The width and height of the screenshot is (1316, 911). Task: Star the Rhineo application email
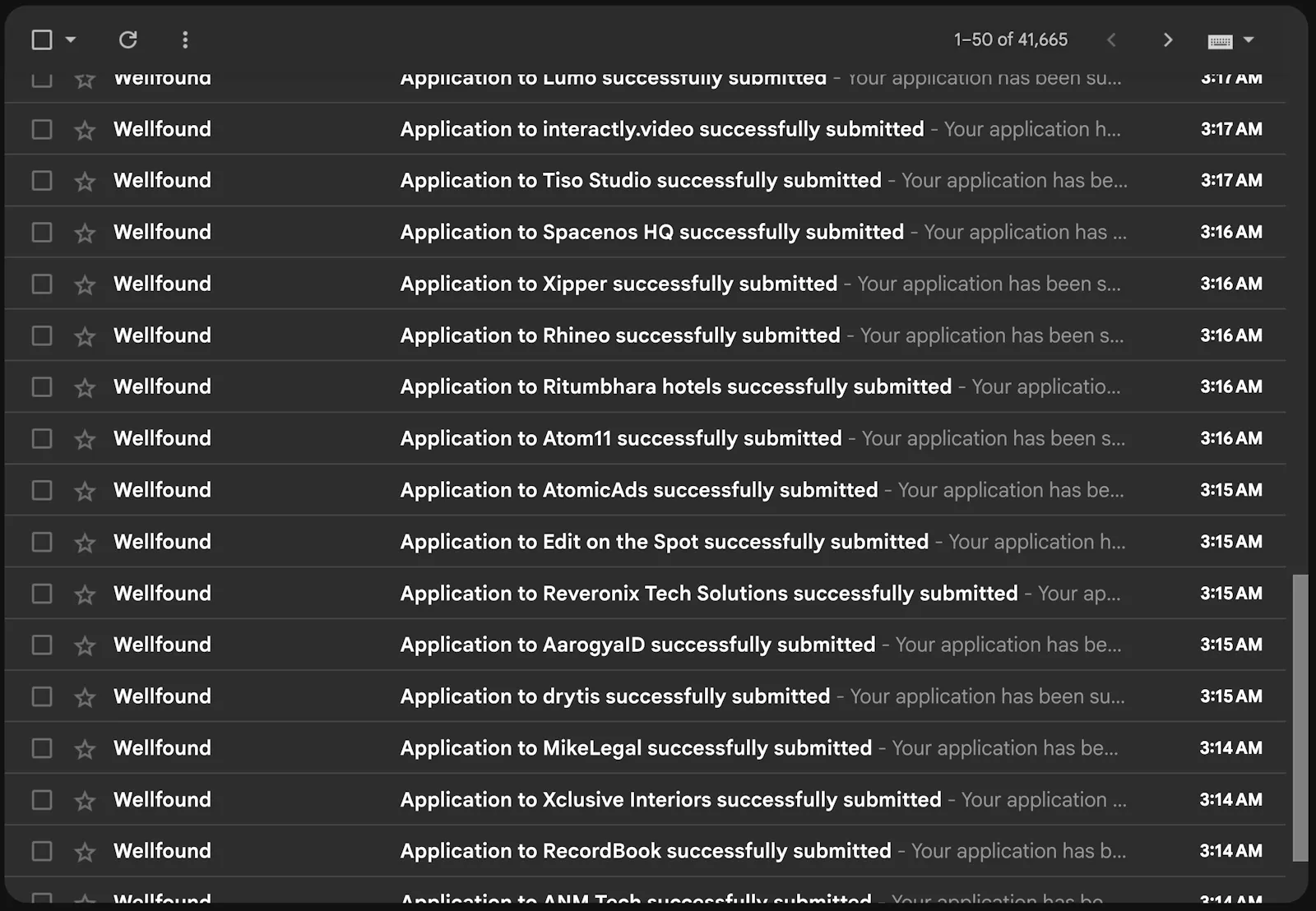click(85, 336)
